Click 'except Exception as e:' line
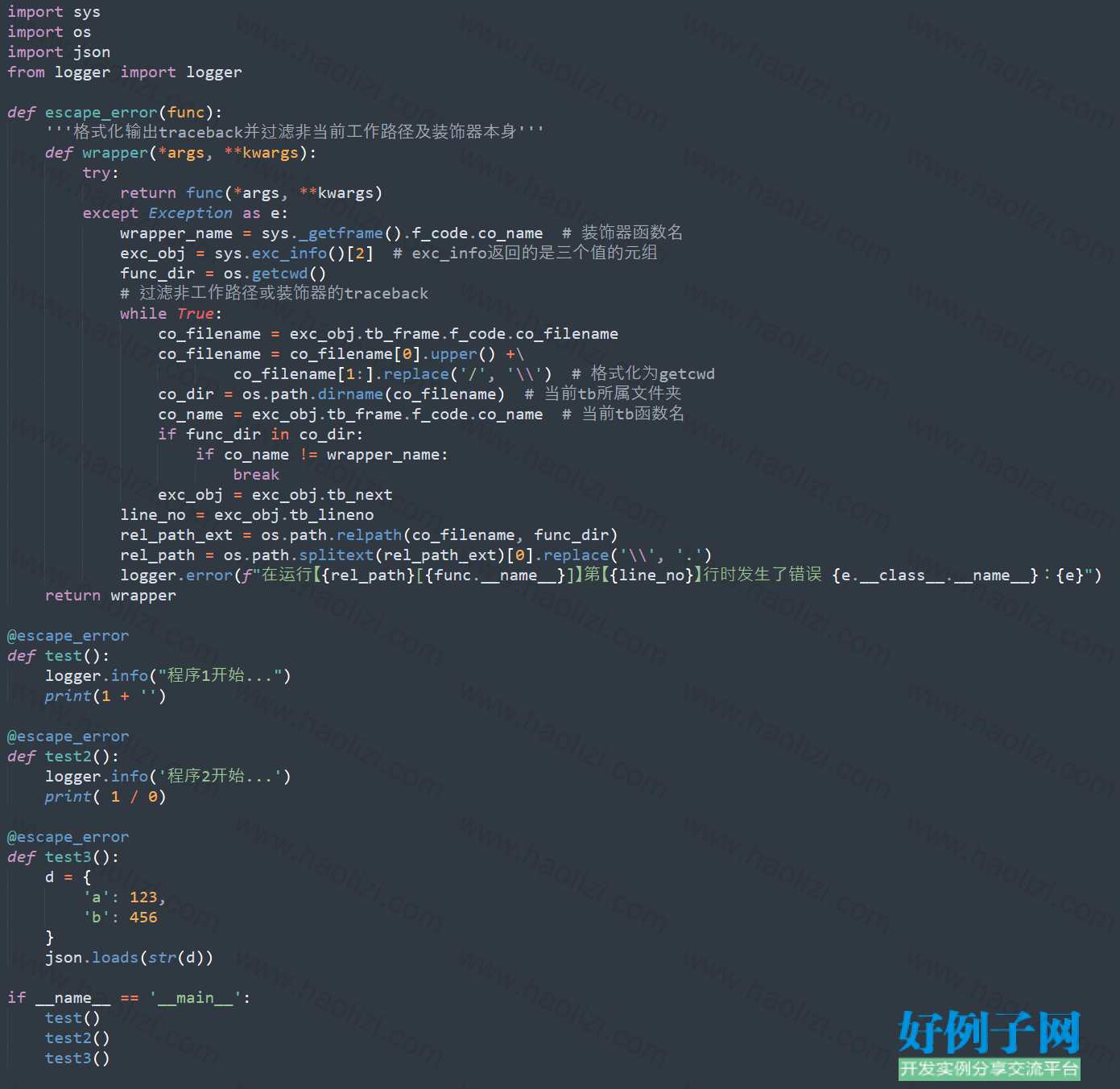The image size is (1120, 1089). point(185,213)
